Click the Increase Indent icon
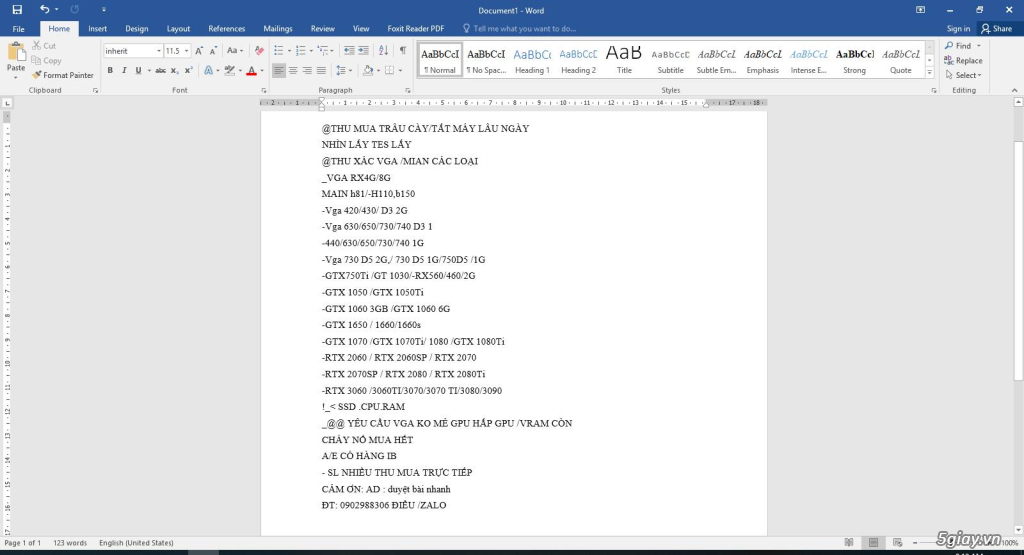The height and width of the screenshot is (555, 1024). click(x=365, y=50)
